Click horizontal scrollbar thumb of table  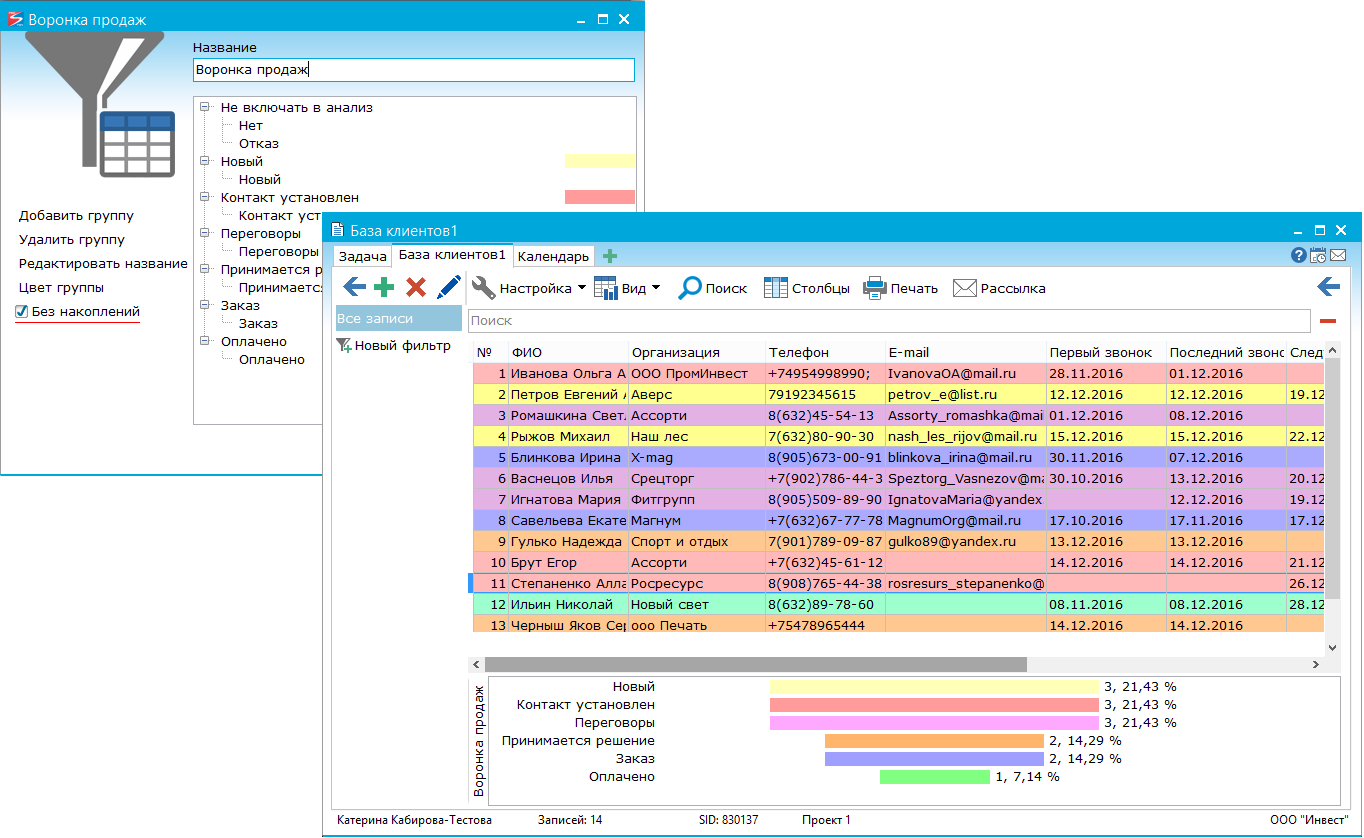(755, 664)
